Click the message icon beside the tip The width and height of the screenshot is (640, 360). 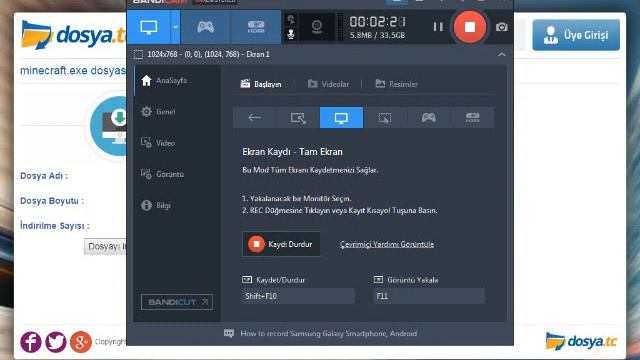click(x=229, y=333)
